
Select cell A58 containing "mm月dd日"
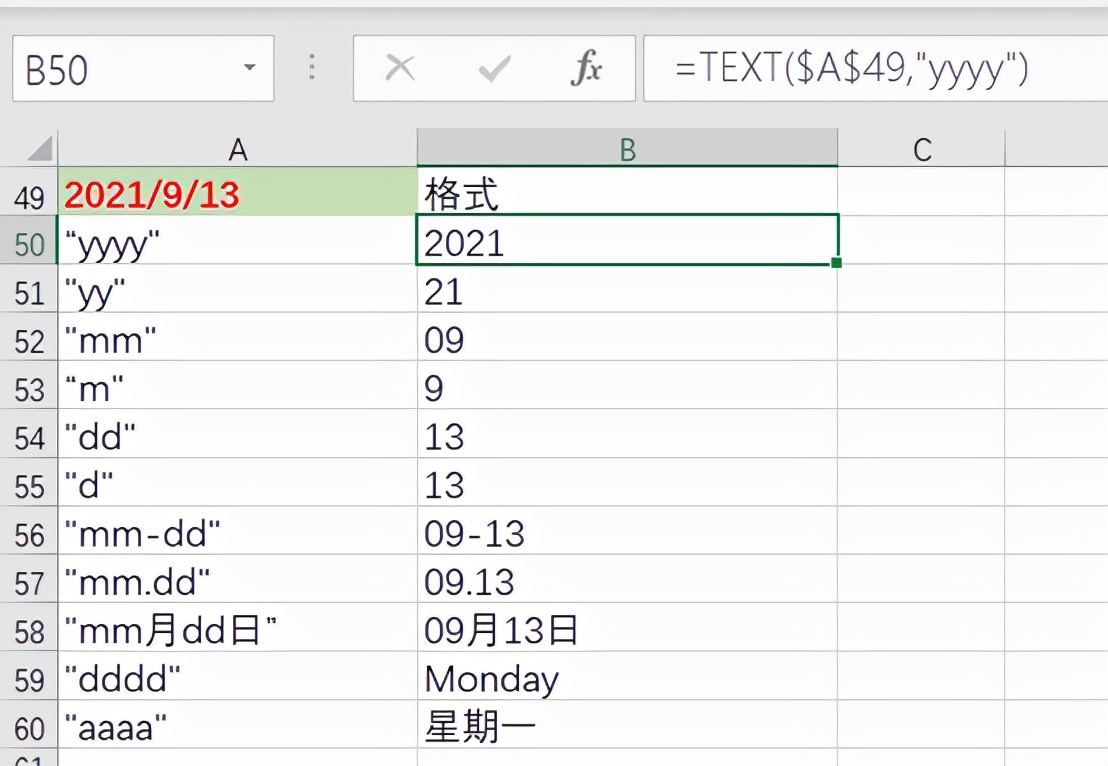[238, 630]
